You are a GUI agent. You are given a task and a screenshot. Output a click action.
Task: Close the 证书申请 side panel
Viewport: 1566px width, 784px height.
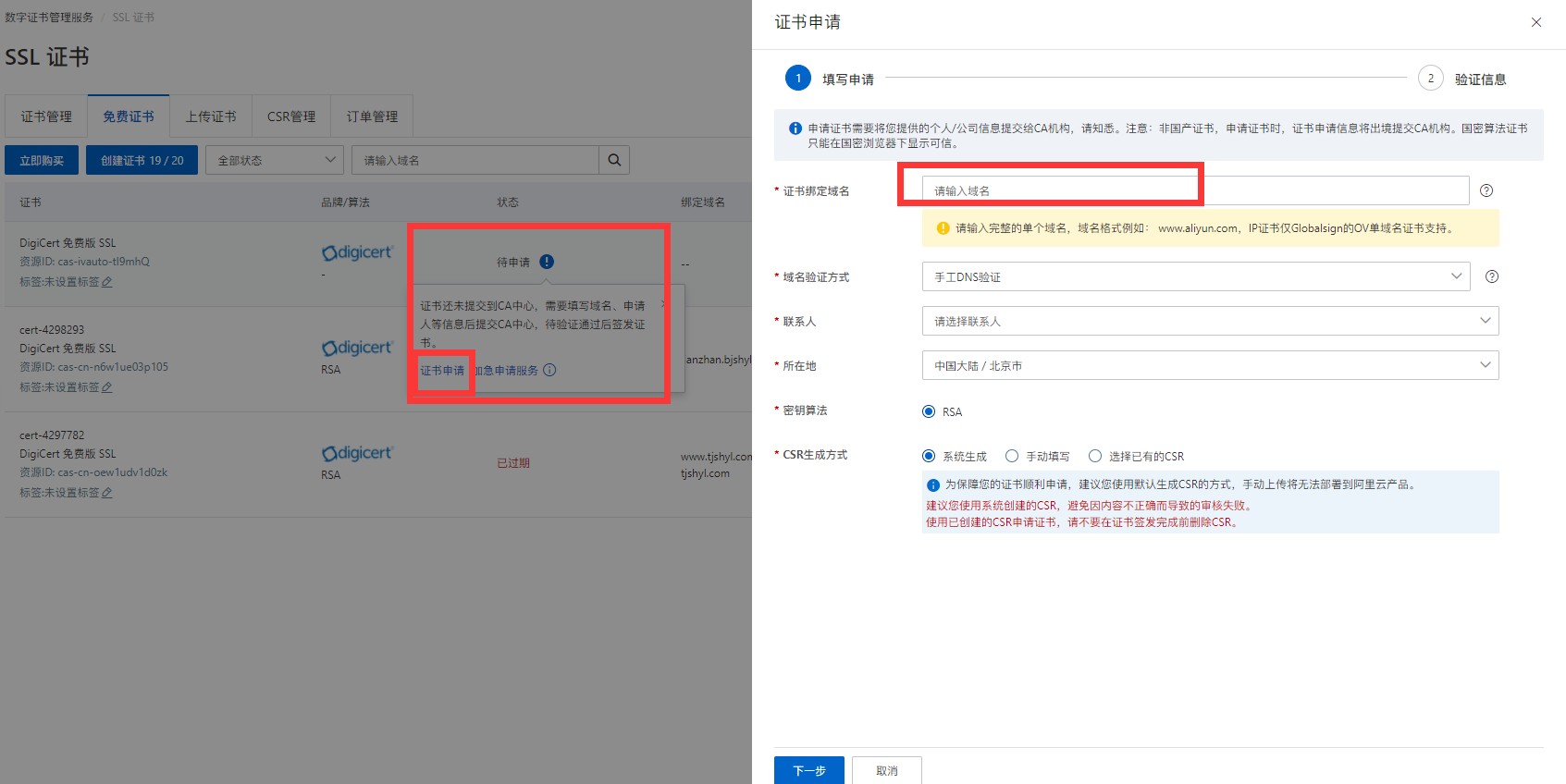pos(1536,22)
